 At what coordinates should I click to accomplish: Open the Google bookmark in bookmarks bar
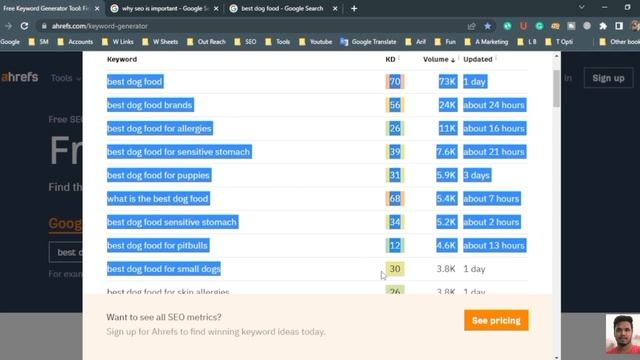10,42
